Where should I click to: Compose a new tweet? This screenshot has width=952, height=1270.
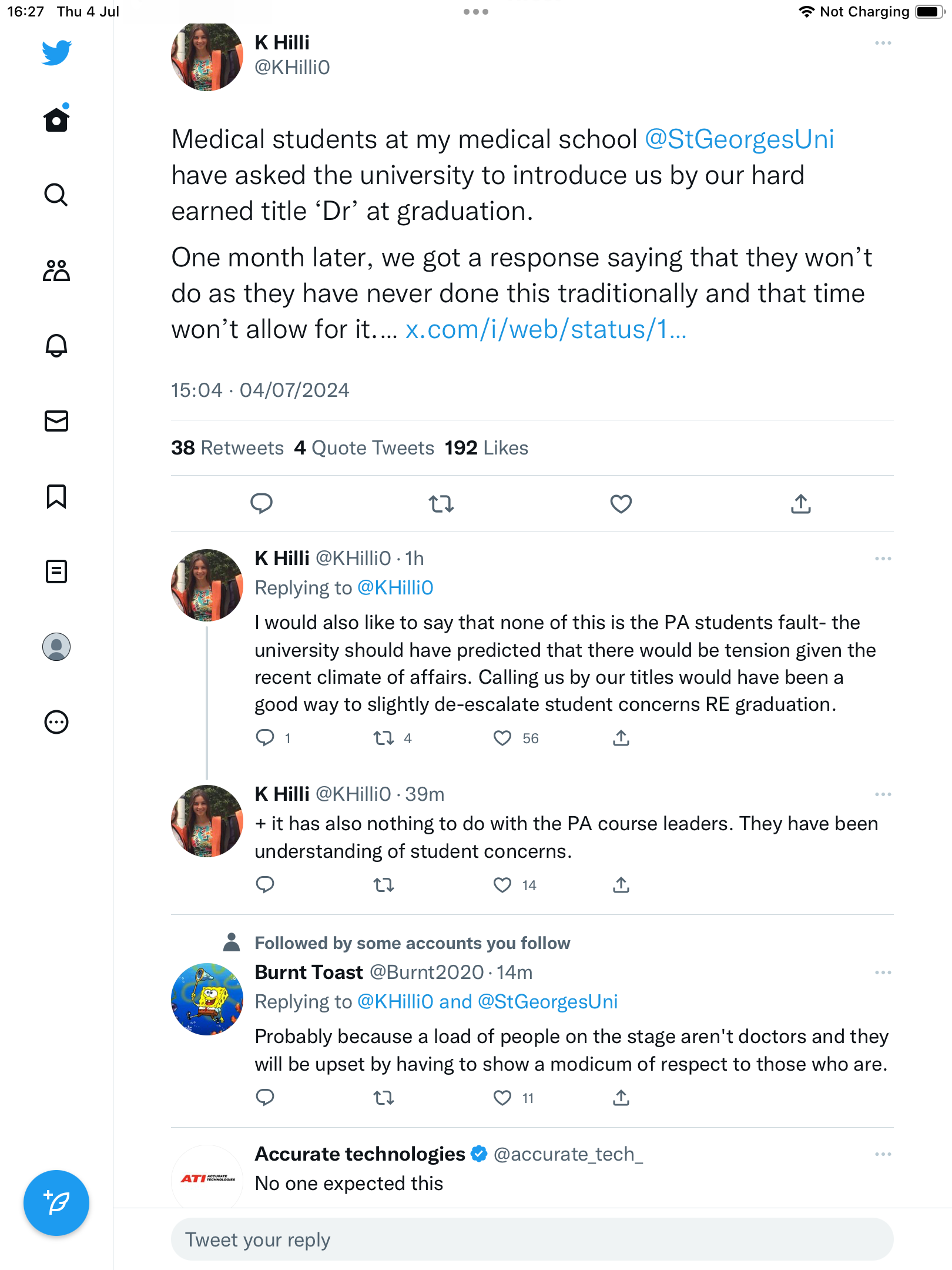click(x=56, y=1203)
